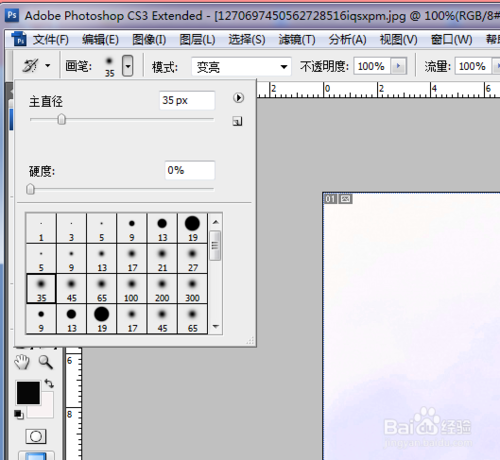The image size is (500, 460).
Task: Expand the tool preset picker arrow
Action: 48,65
